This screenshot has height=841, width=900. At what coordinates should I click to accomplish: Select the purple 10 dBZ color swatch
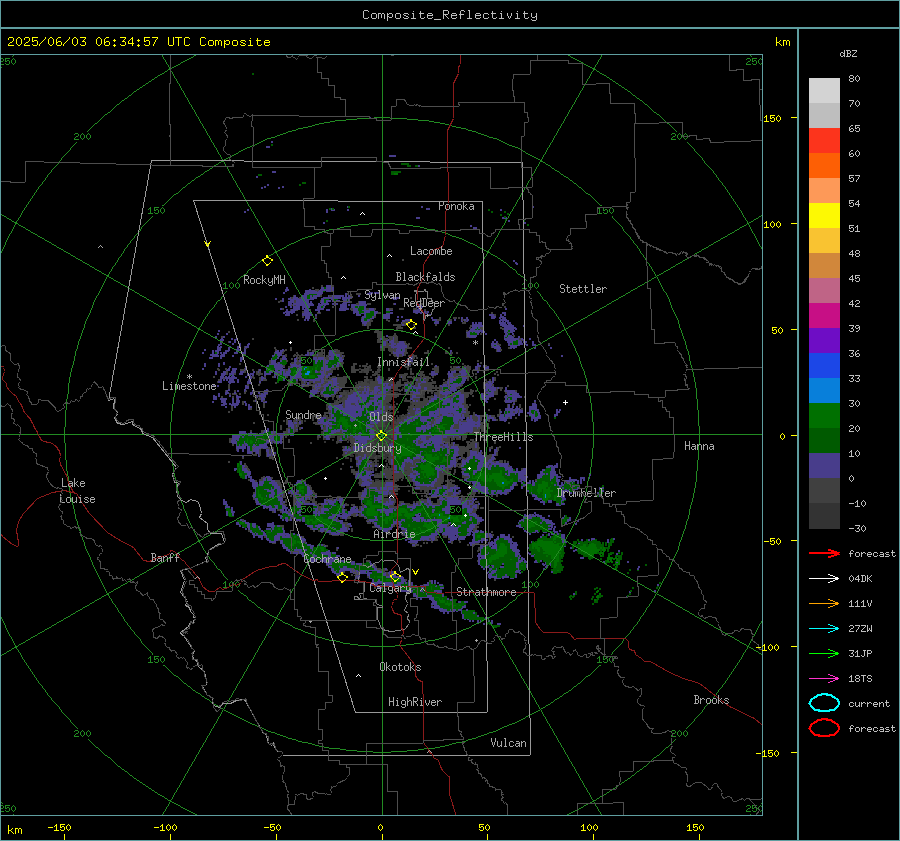tap(824, 465)
